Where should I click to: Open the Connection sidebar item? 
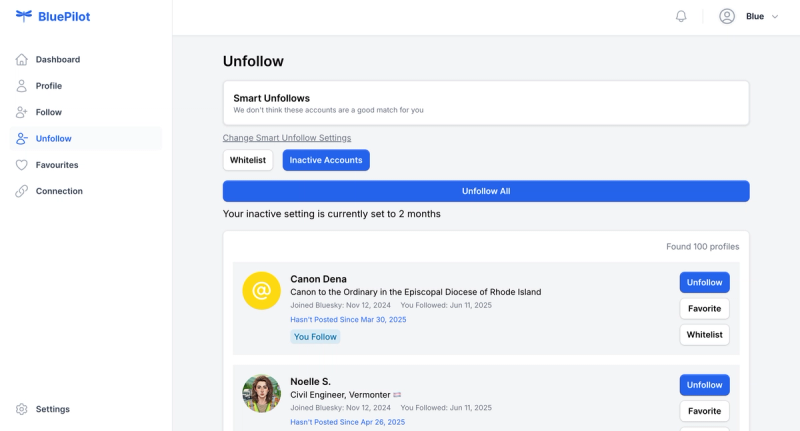pyautogui.click(x=86, y=191)
